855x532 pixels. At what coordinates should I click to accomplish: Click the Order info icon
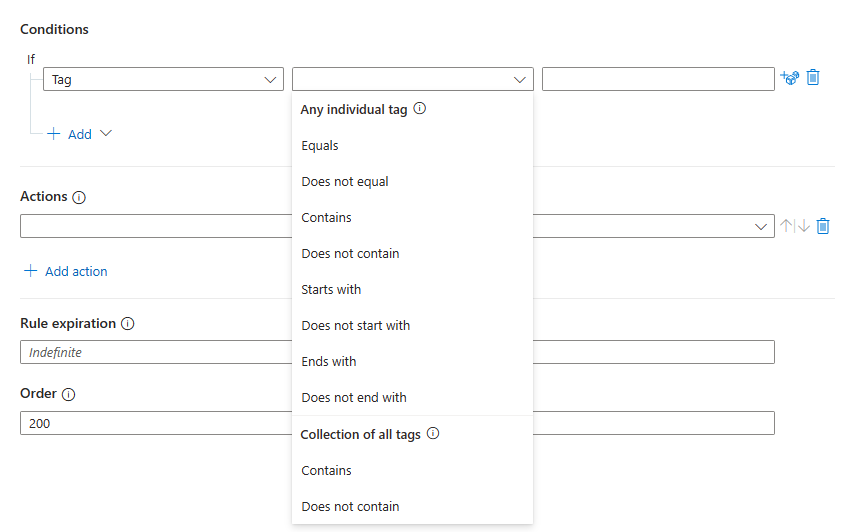pyautogui.click(x=68, y=394)
